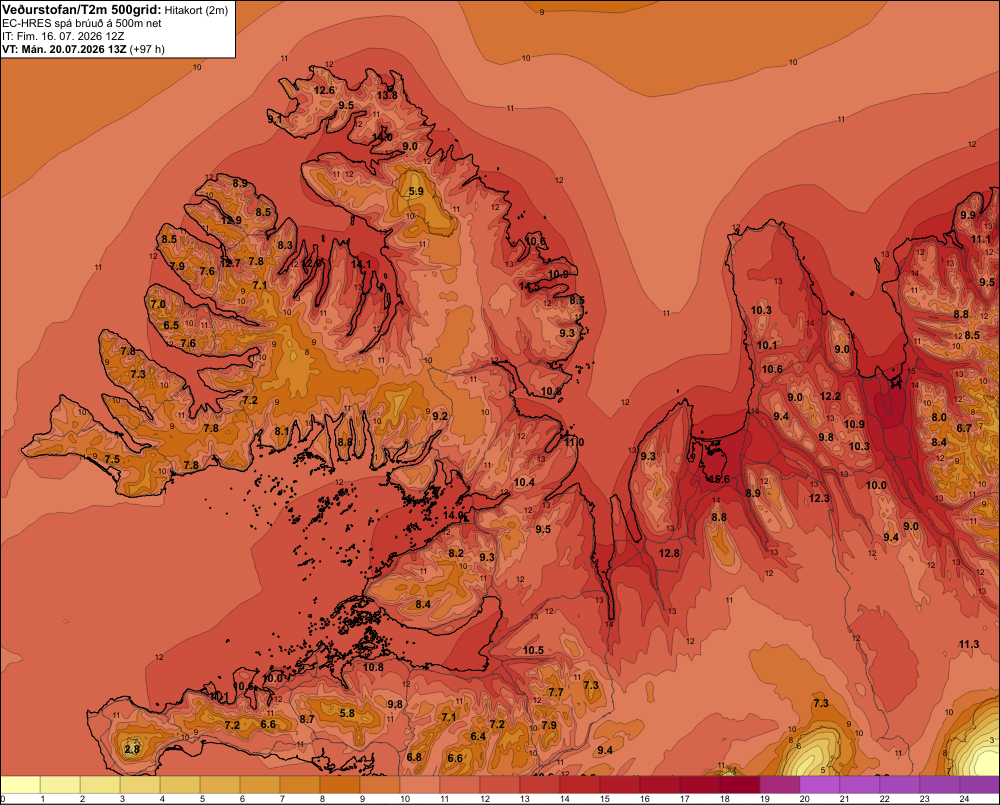Click the '12.9' temperature value
The width and height of the screenshot is (1000, 805).
click(231, 221)
